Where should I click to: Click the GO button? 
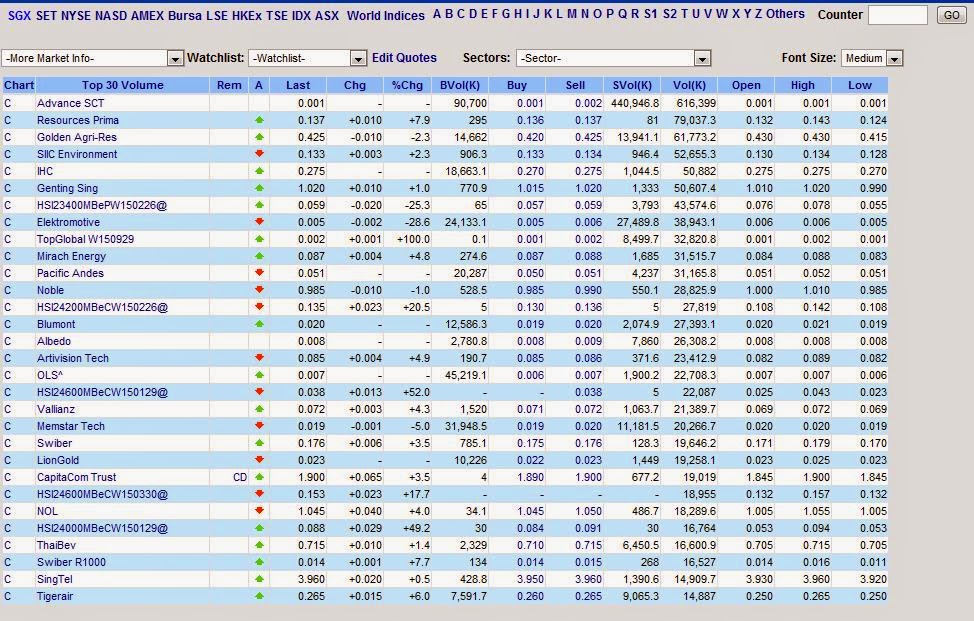tap(951, 15)
